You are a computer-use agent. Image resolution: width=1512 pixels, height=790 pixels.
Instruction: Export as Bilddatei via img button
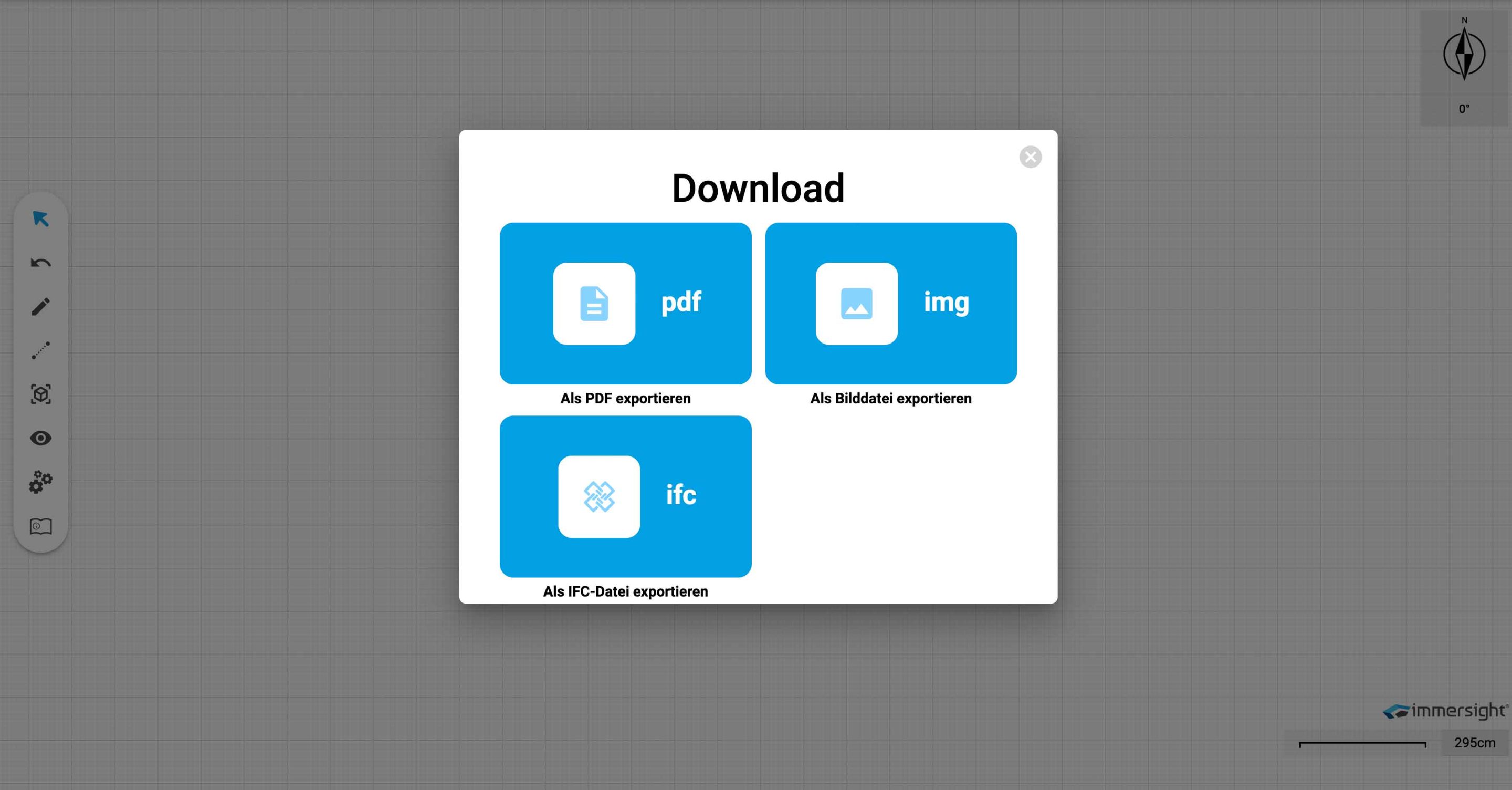pos(890,303)
